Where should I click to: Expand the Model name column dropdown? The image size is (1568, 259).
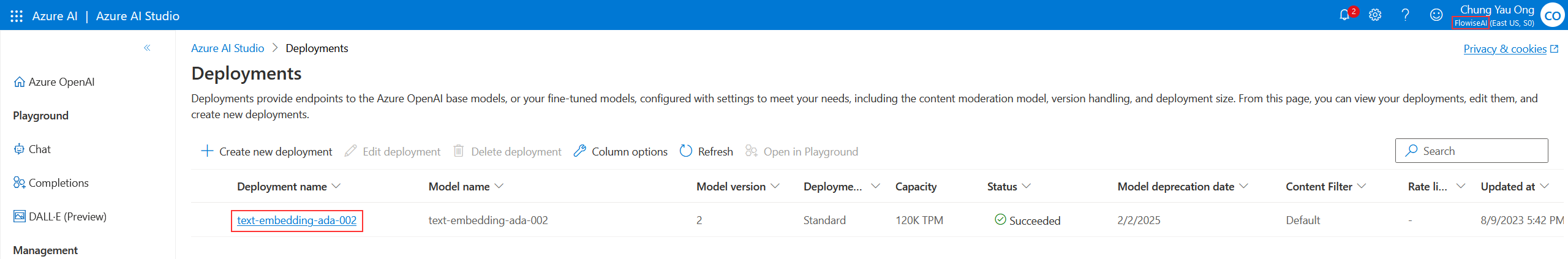tap(499, 186)
